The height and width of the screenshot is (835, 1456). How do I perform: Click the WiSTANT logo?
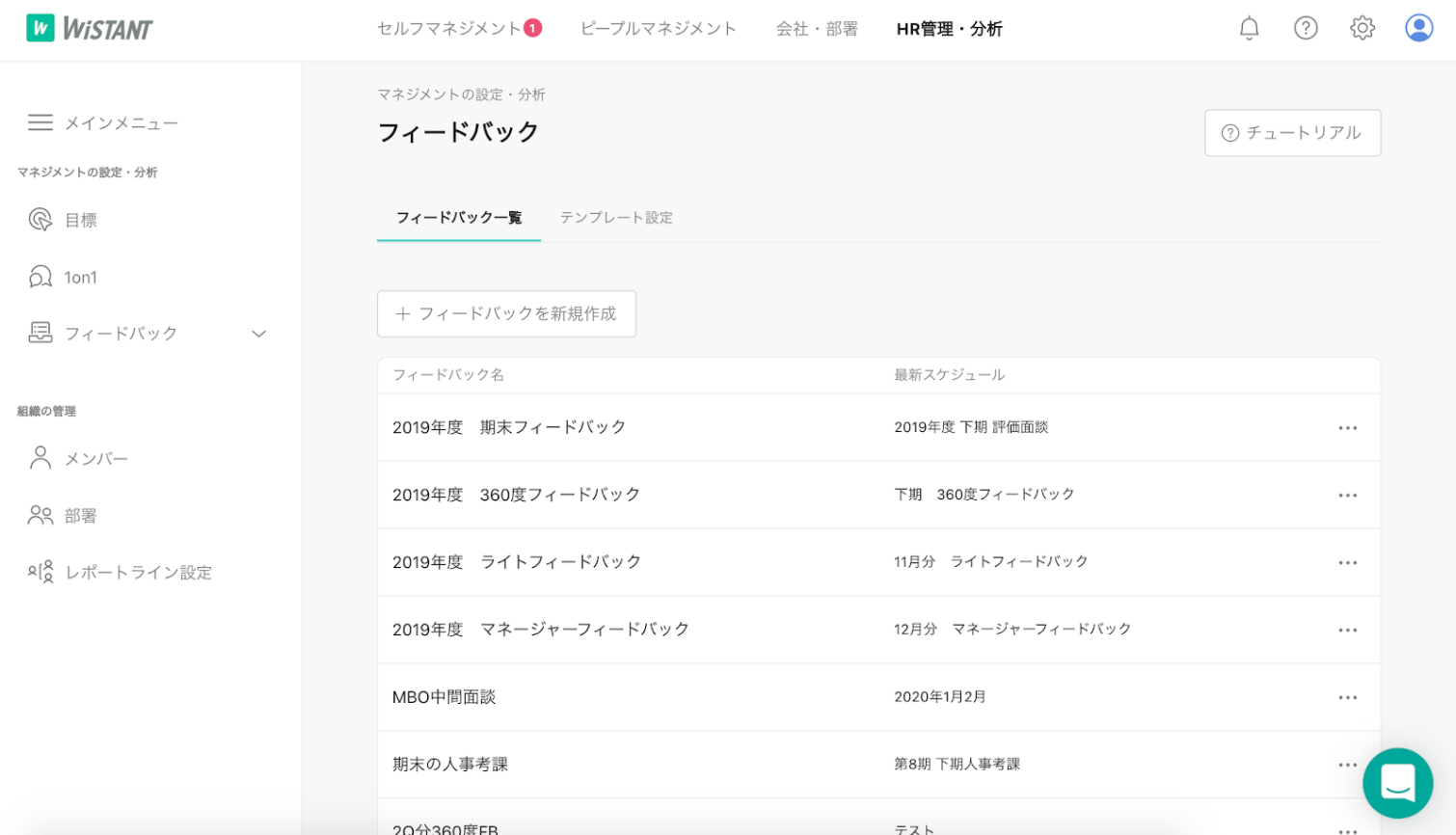coord(89,29)
